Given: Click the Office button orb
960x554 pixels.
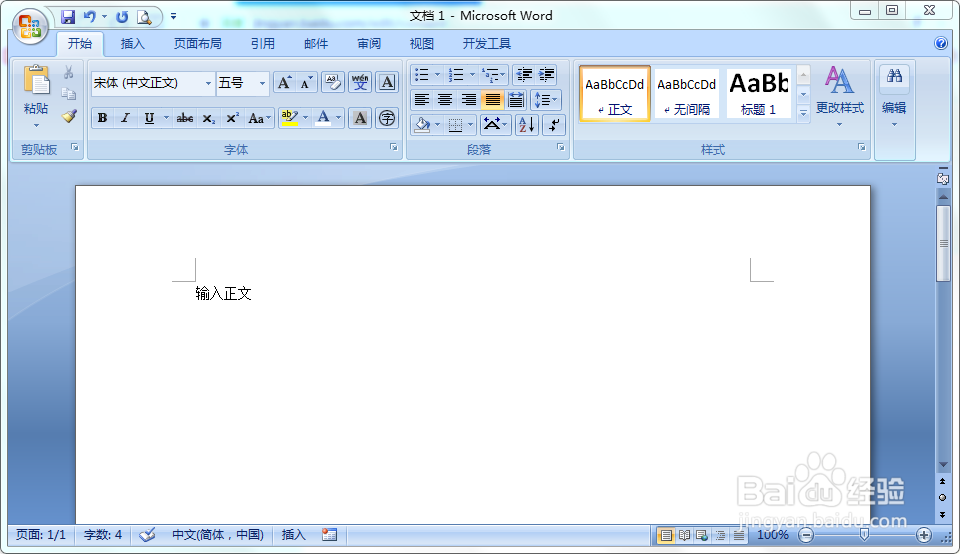Looking at the screenshot, I should click(29, 27).
